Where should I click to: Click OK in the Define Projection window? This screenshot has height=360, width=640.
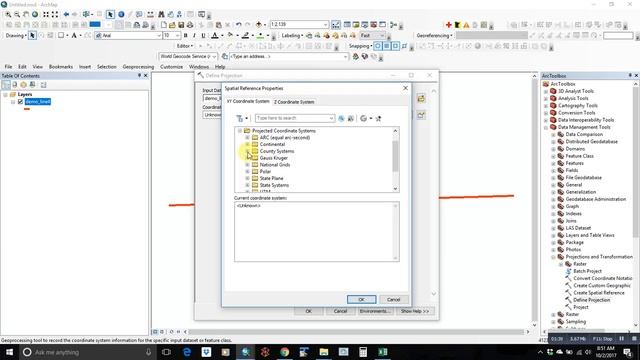[x=309, y=311]
